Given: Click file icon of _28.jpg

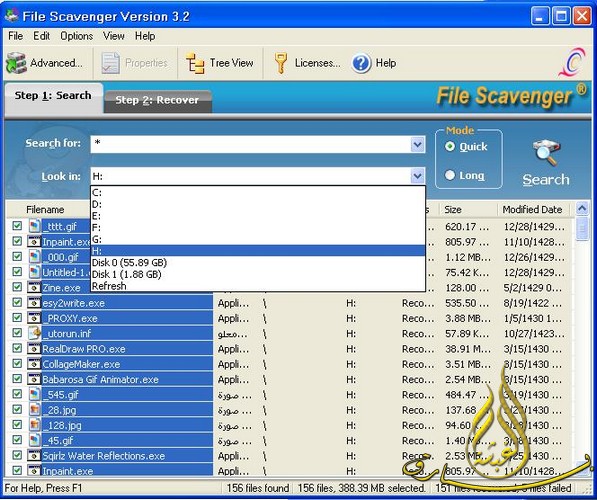Looking at the screenshot, I should (34, 410).
